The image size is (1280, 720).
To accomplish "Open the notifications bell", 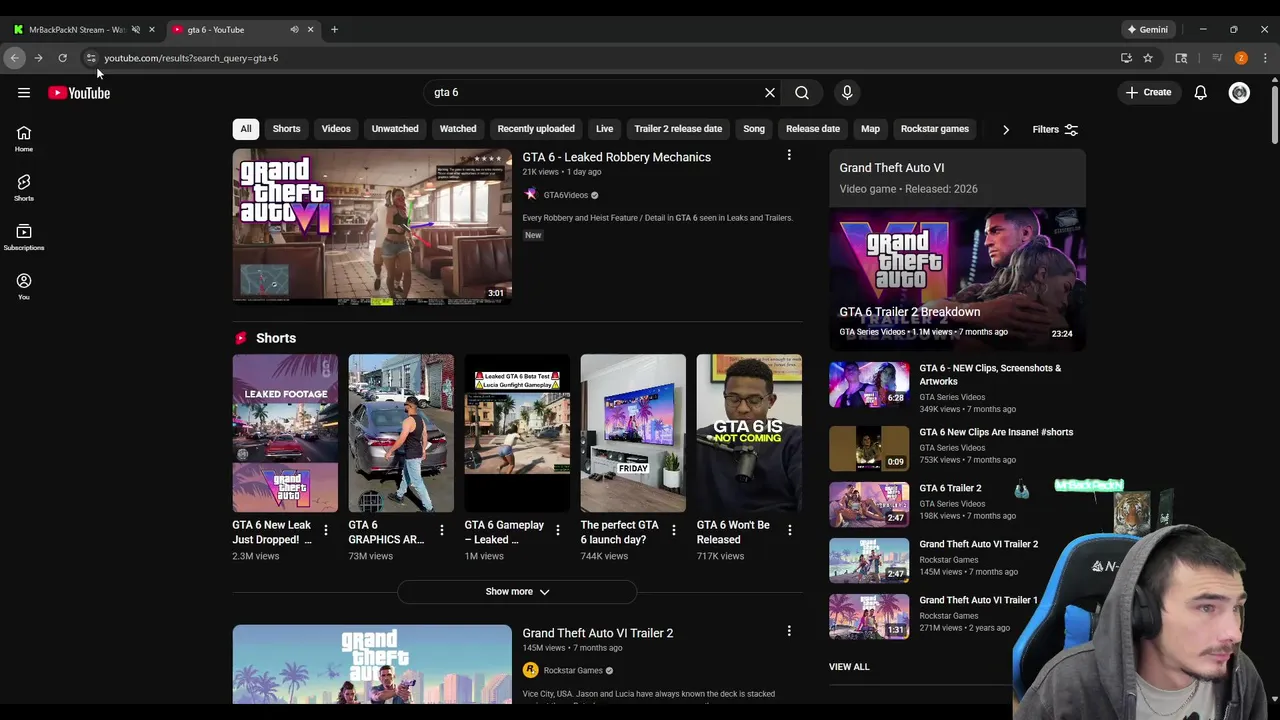I will (1200, 93).
